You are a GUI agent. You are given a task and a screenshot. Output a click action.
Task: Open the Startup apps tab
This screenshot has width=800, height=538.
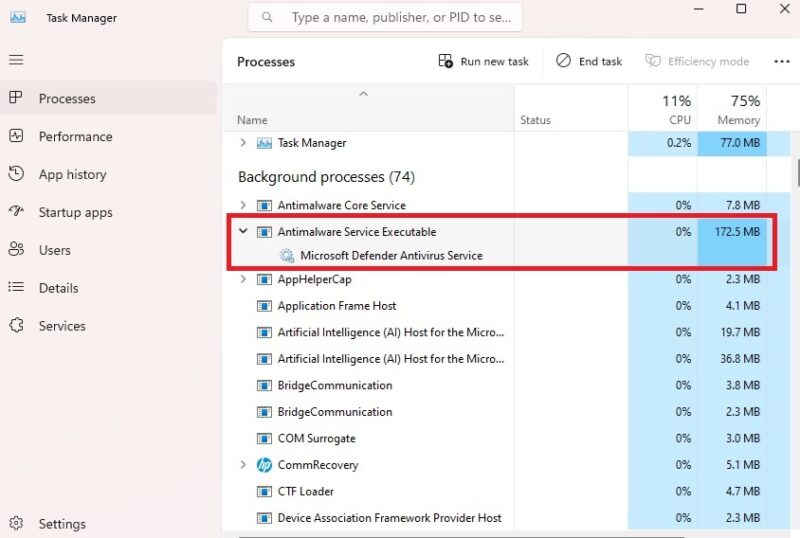click(76, 212)
